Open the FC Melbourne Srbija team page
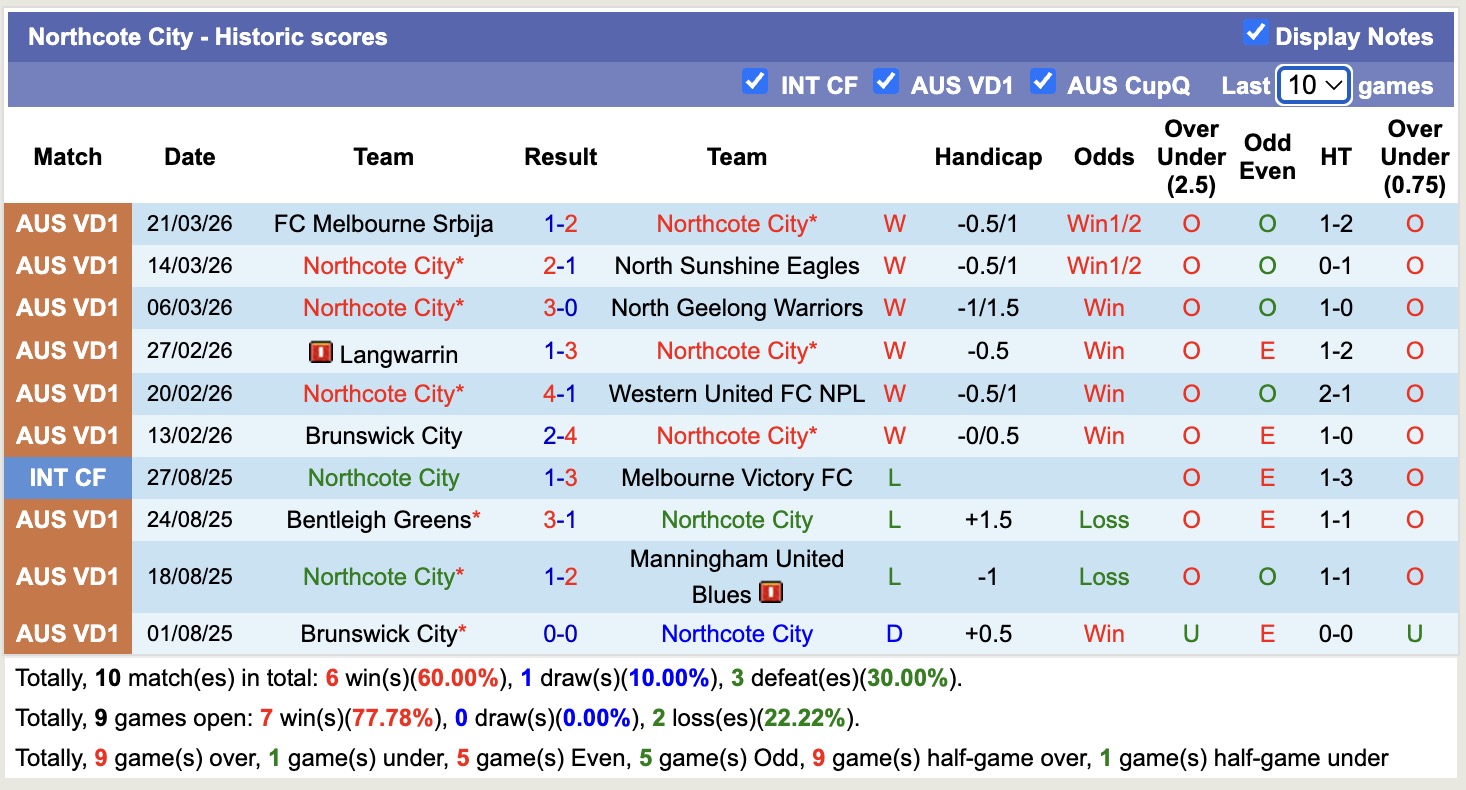Screen dimensions: 1466x790 point(383,224)
